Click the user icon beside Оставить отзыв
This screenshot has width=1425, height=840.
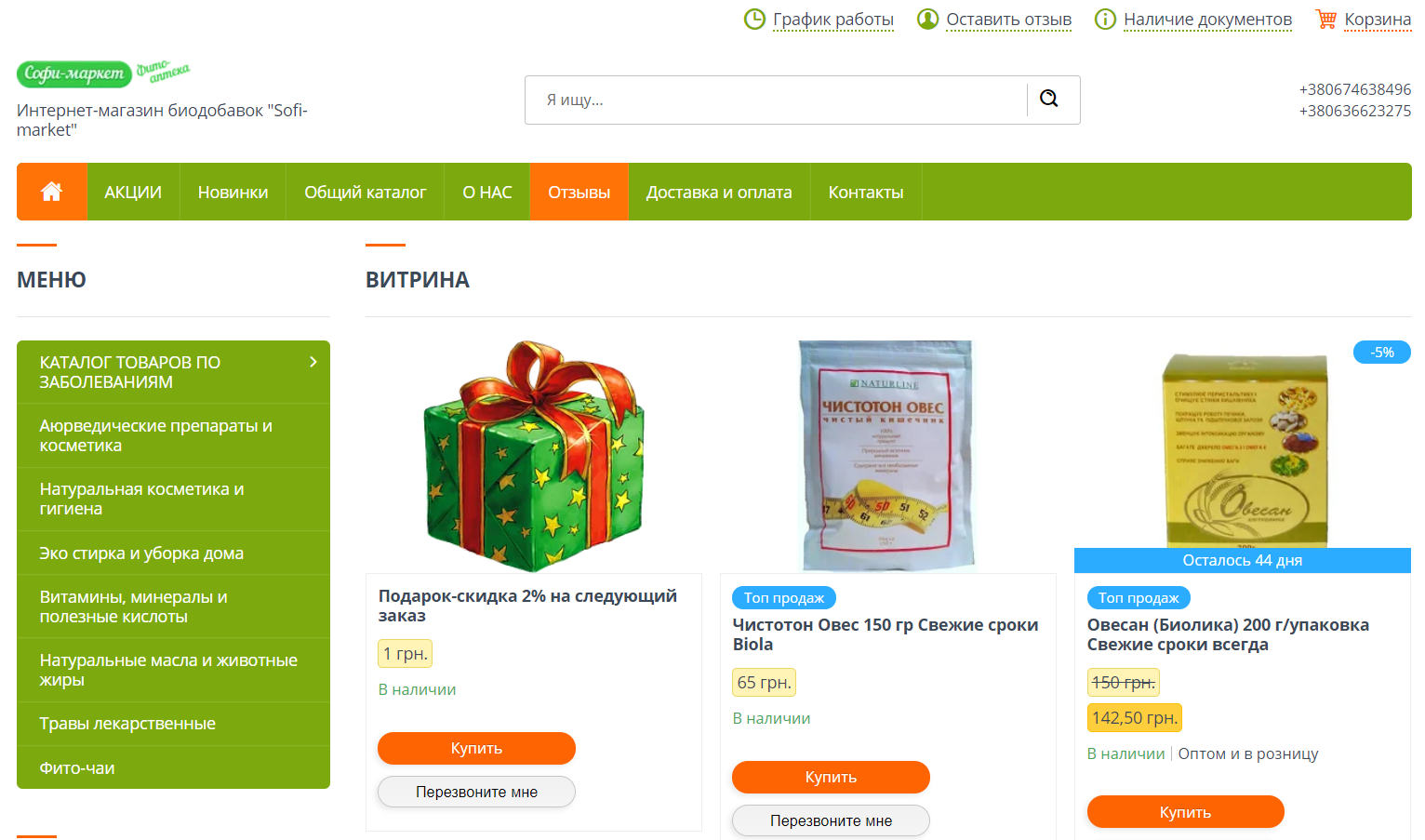click(927, 19)
